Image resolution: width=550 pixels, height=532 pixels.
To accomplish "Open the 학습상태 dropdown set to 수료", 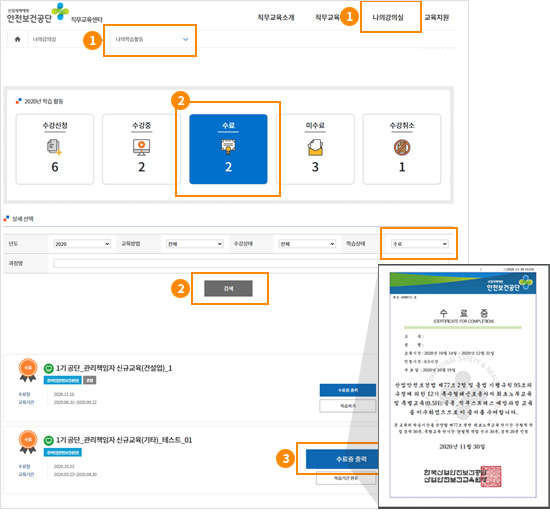I will click(420, 244).
